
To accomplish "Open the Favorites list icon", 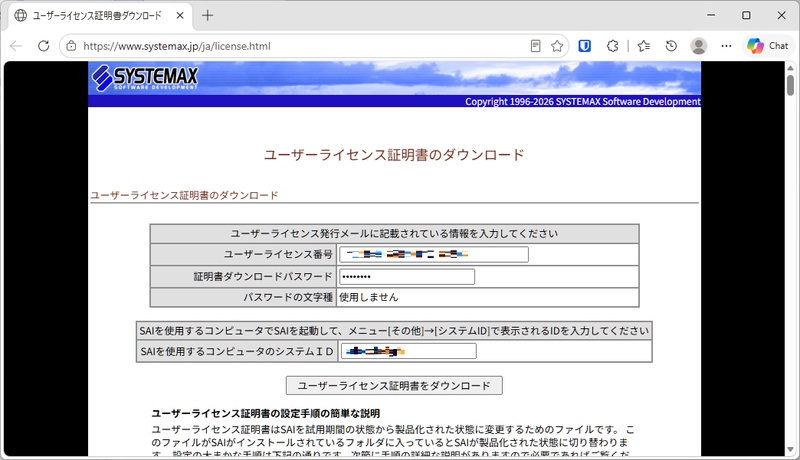I will [x=644, y=46].
